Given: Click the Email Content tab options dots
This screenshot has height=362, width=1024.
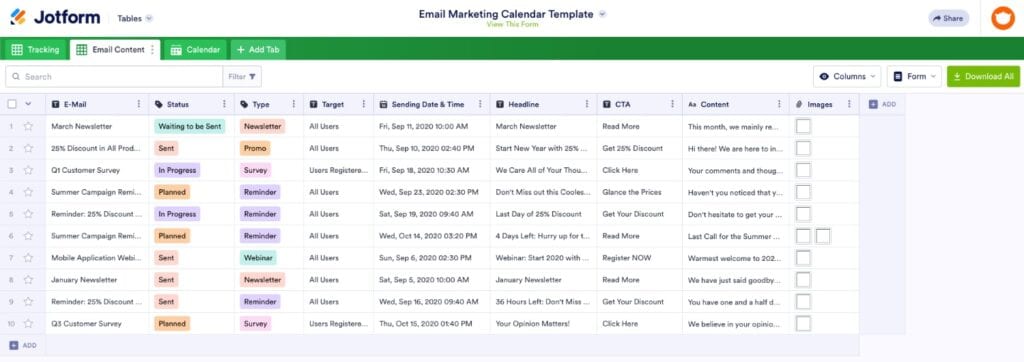Looking at the screenshot, I should pos(153,50).
